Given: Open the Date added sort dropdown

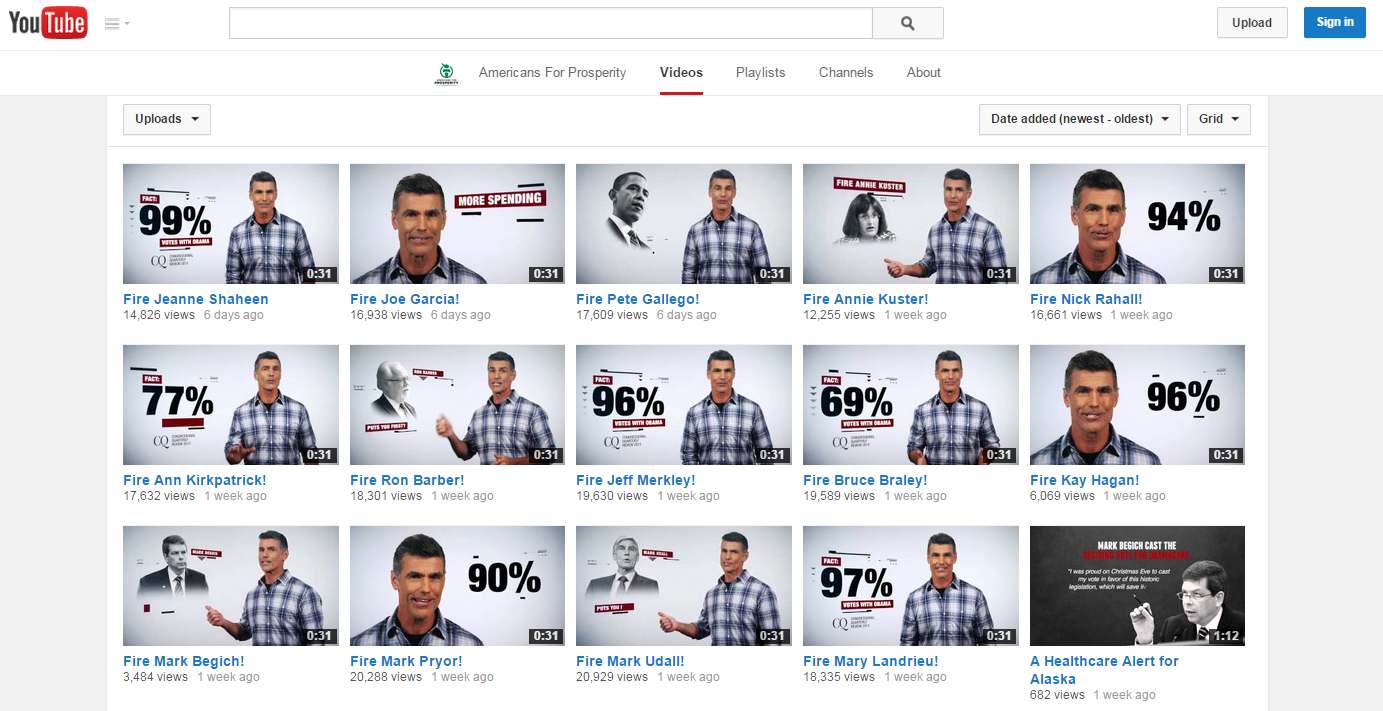Looking at the screenshot, I should (1079, 119).
